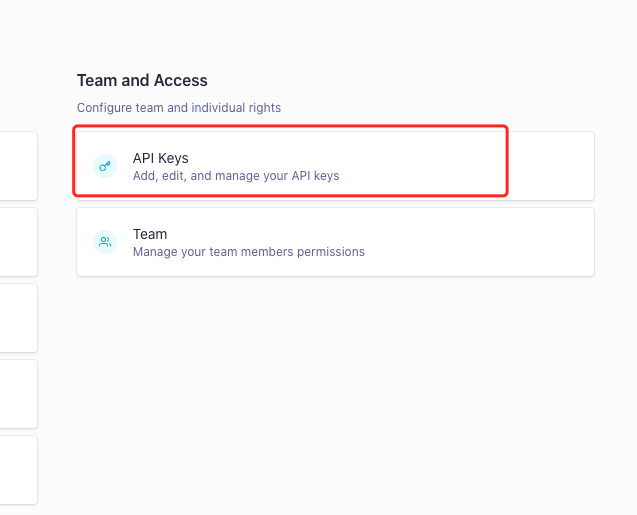
Task: Click "Manage your team members permissions" description
Action: pyautogui.click(x=248, y=252)
